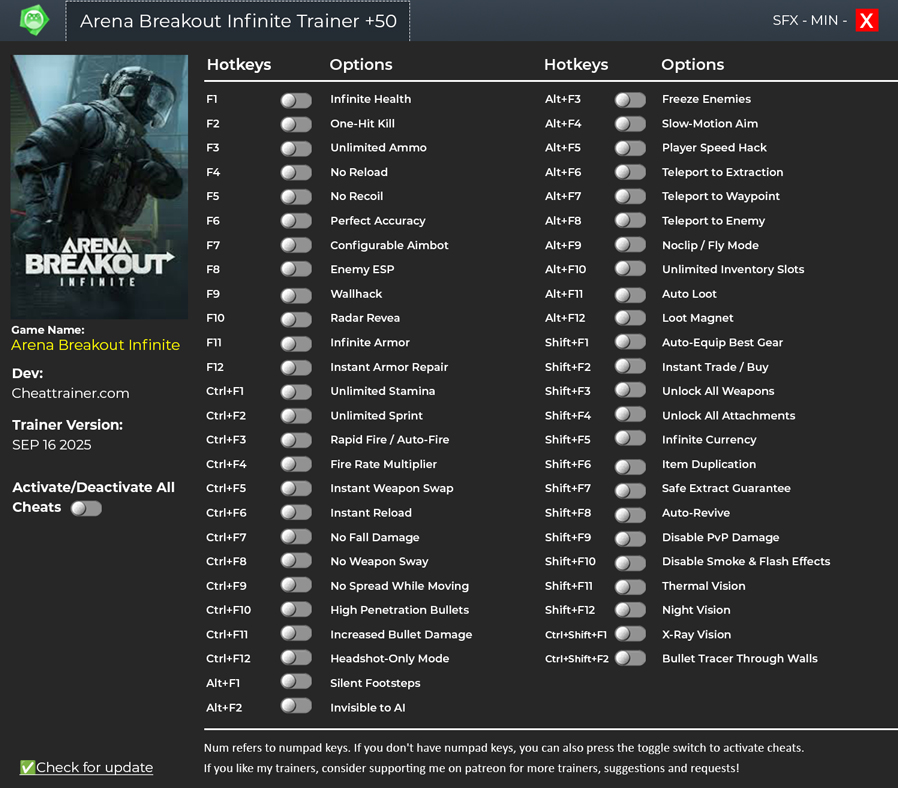898x788 pixels.
Task: Switch on No Reload
Action: (296, 174)
